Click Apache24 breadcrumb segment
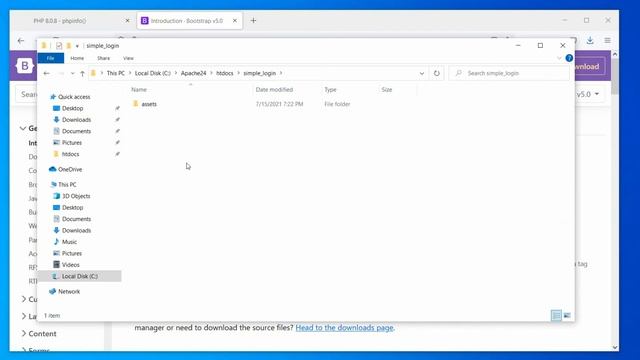This screenshot has width=640, height=360. [x=193, y=73]
